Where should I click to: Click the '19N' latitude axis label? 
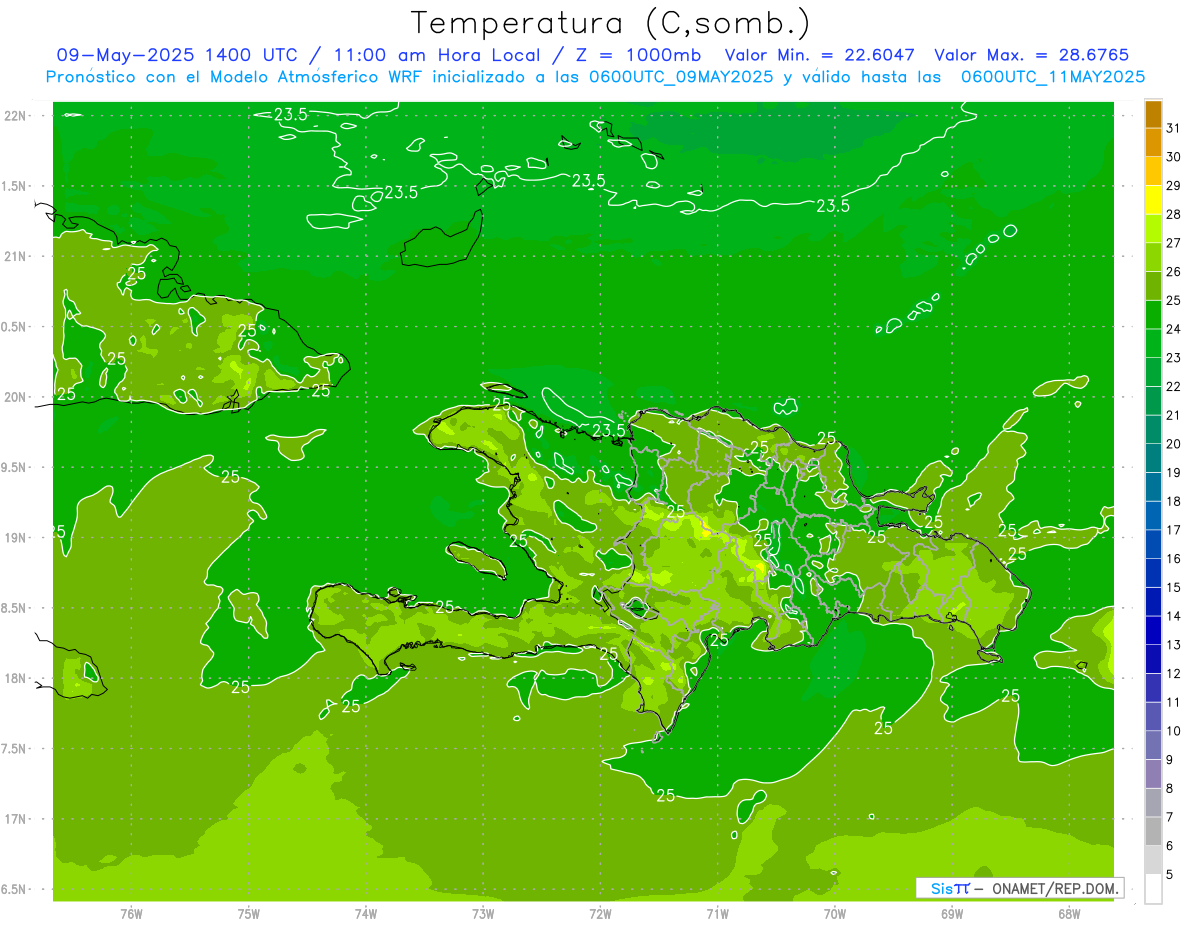(15, 538)
